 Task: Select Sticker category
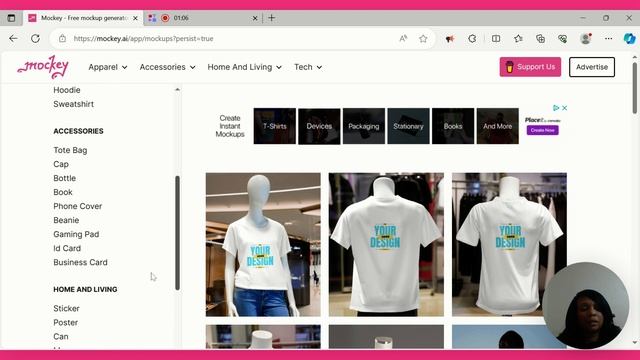click(x=66, y=309)
